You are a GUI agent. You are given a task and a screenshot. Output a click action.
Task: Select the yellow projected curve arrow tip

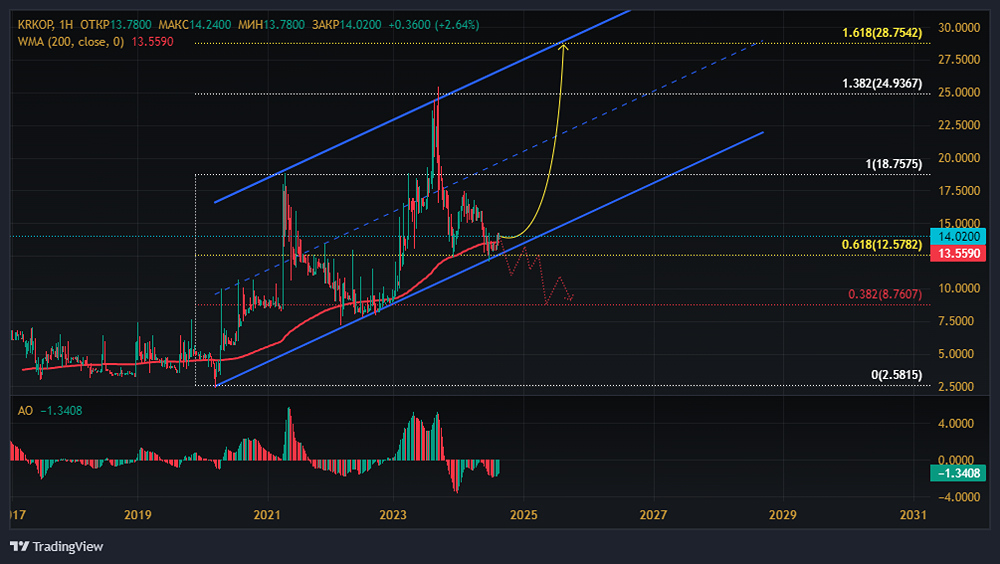click(564, 46)
